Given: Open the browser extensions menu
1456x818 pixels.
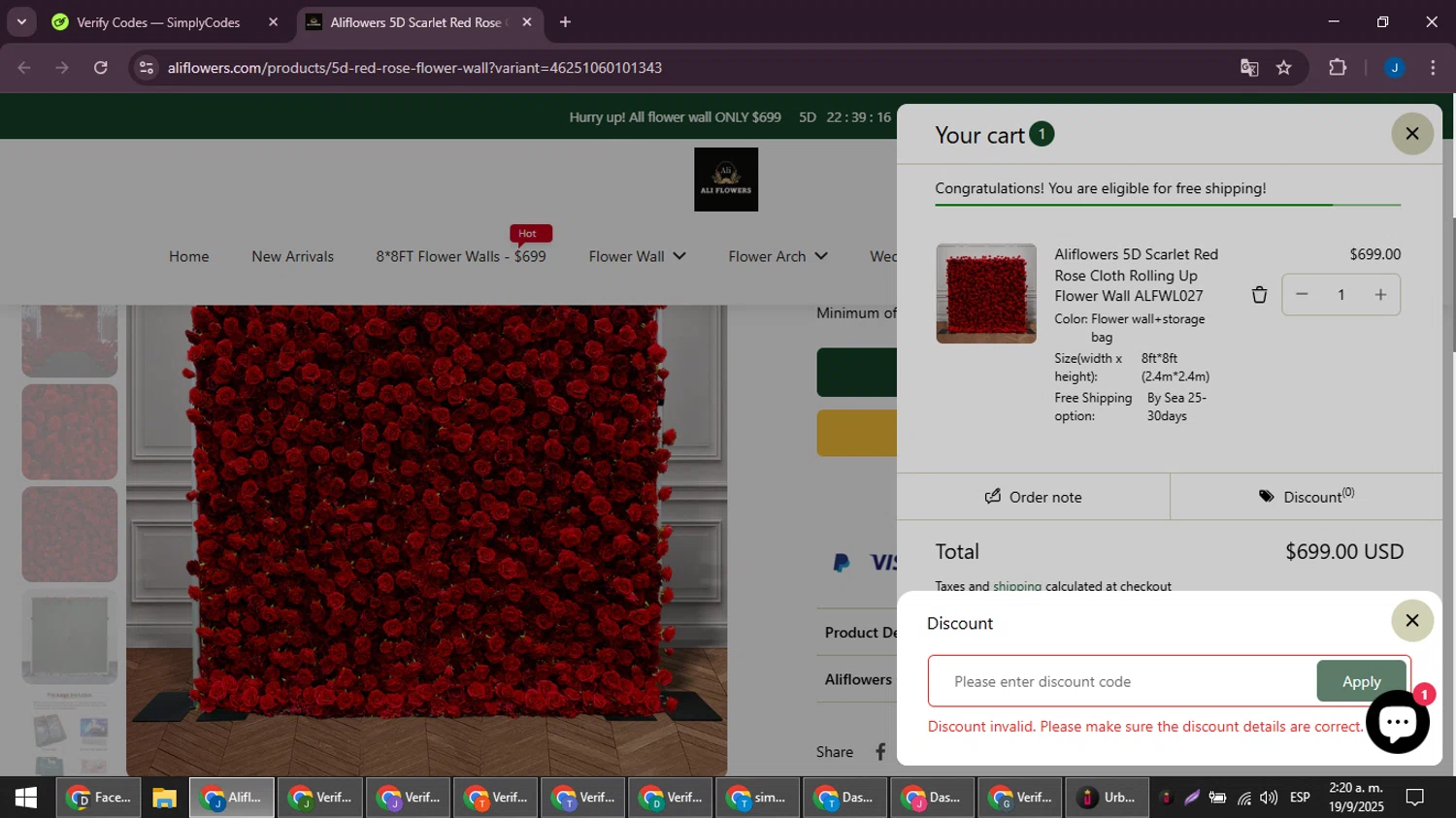Looking at the screenshot, I should 1338,68.
